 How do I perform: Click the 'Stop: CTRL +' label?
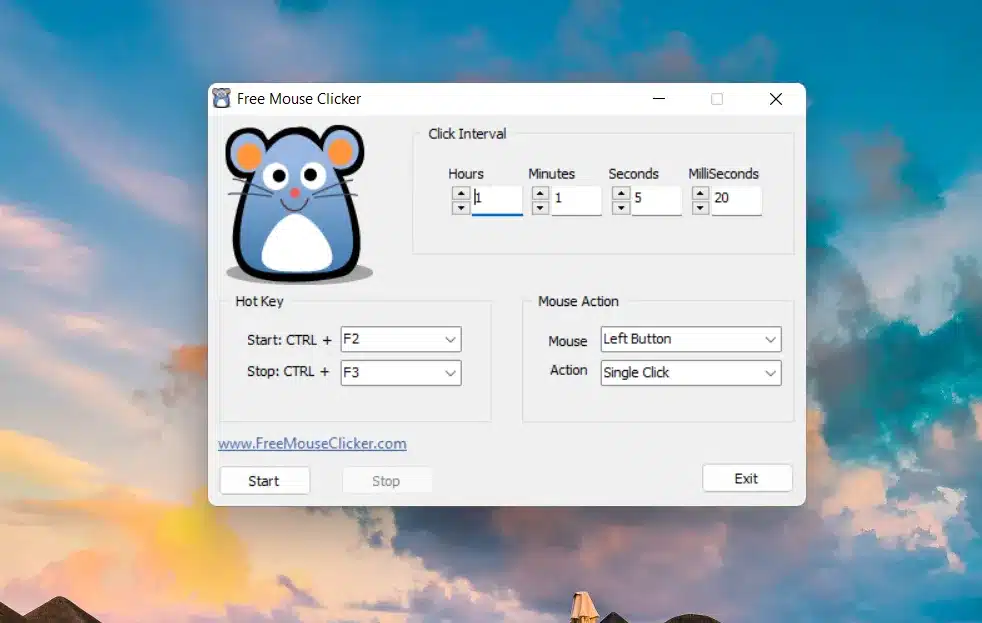click(288, 371)
